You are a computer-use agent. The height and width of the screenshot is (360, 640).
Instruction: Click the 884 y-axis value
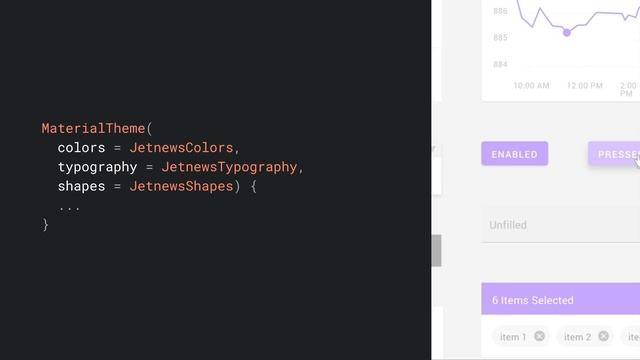[500, 64]
